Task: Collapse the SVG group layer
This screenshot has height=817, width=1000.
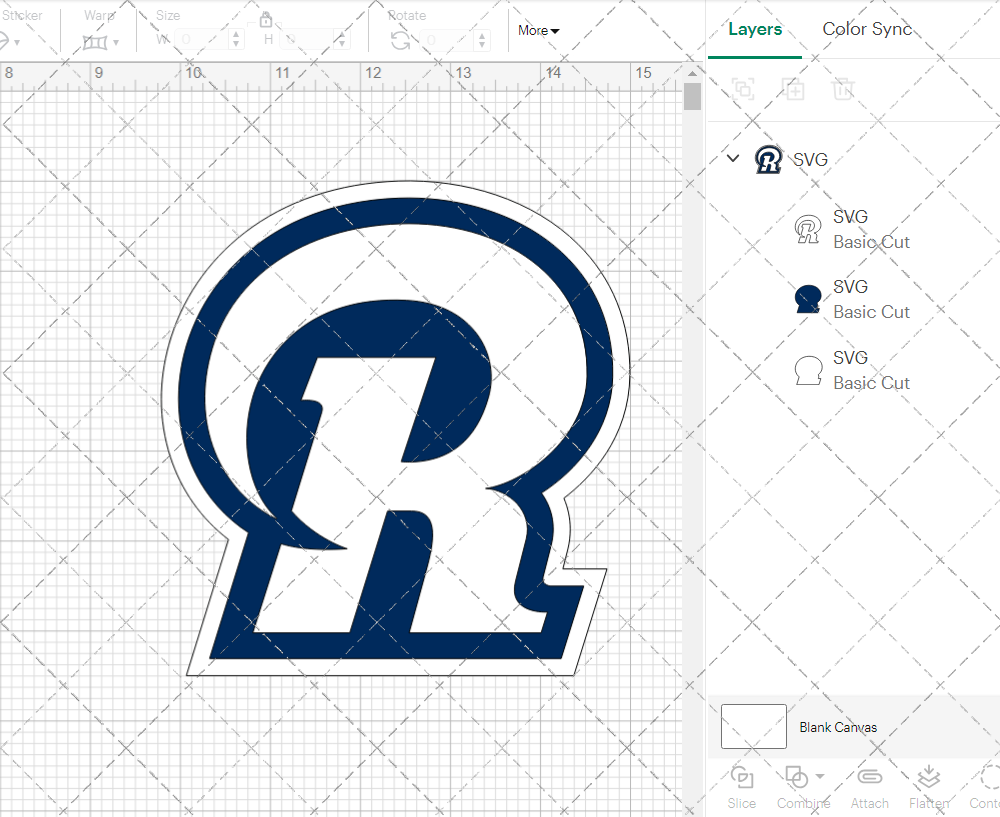Action: tap(733, 158)
